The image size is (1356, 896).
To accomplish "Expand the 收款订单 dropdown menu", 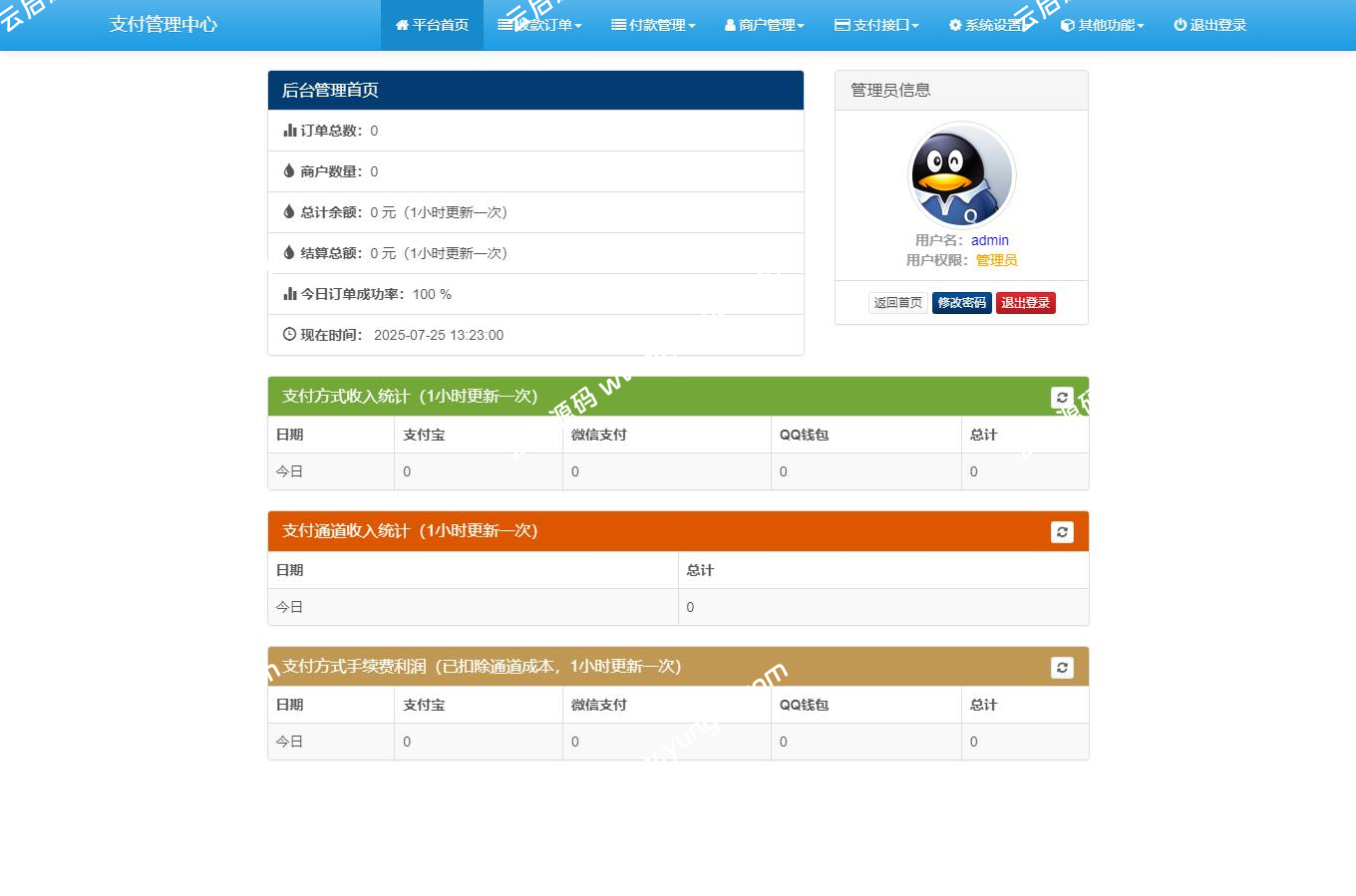I will click(539, 25).
